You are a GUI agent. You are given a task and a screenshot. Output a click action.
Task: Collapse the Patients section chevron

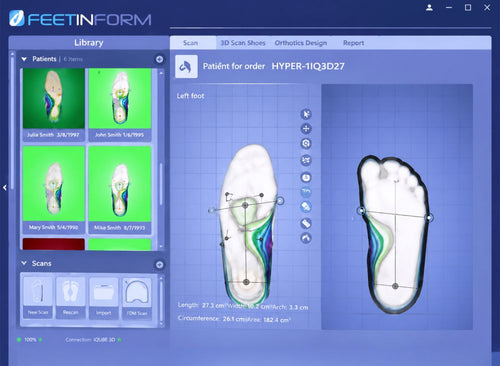pyautogui.click(x=24, y=59)
